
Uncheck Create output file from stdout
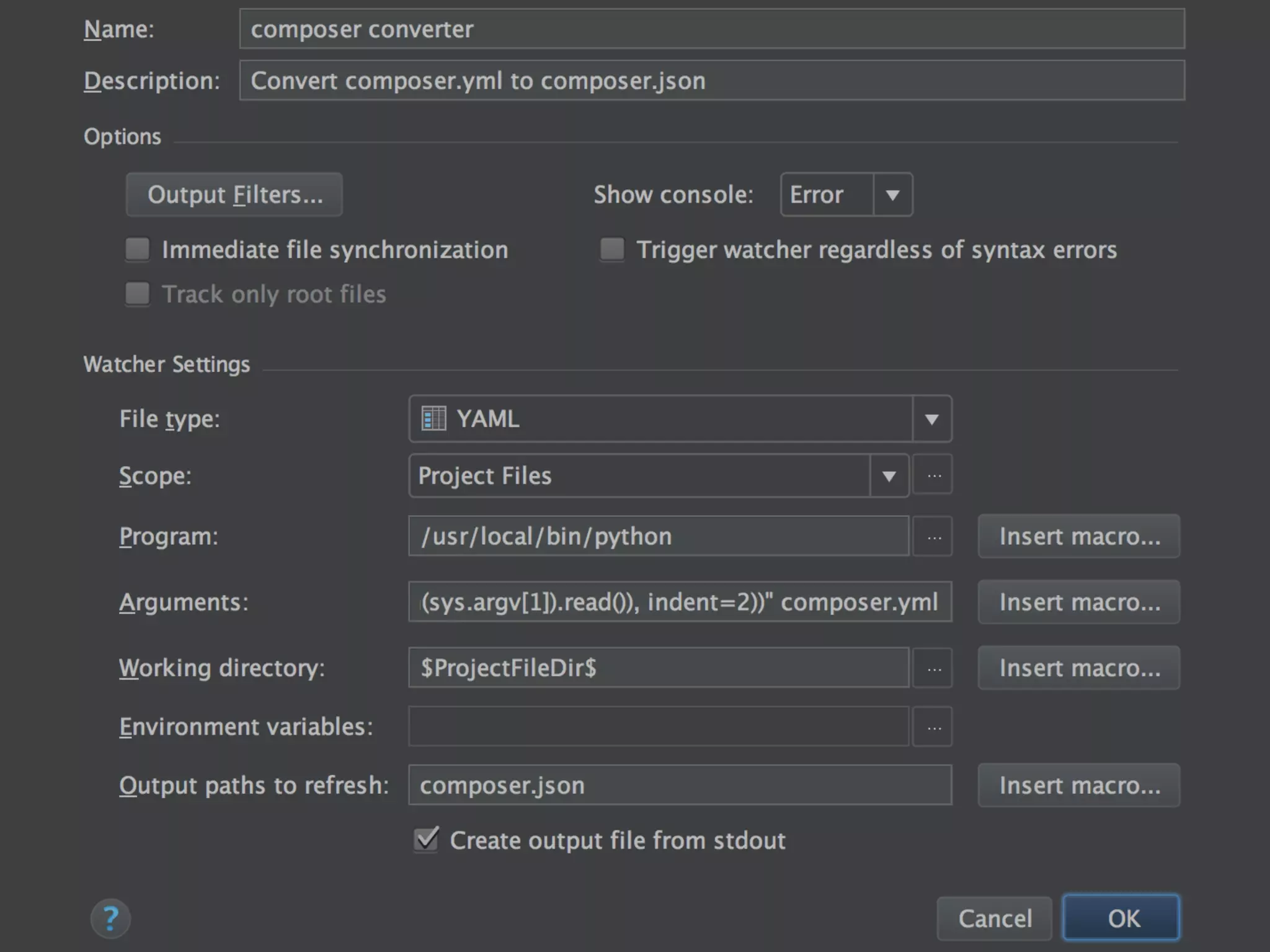tap(427, 840)
